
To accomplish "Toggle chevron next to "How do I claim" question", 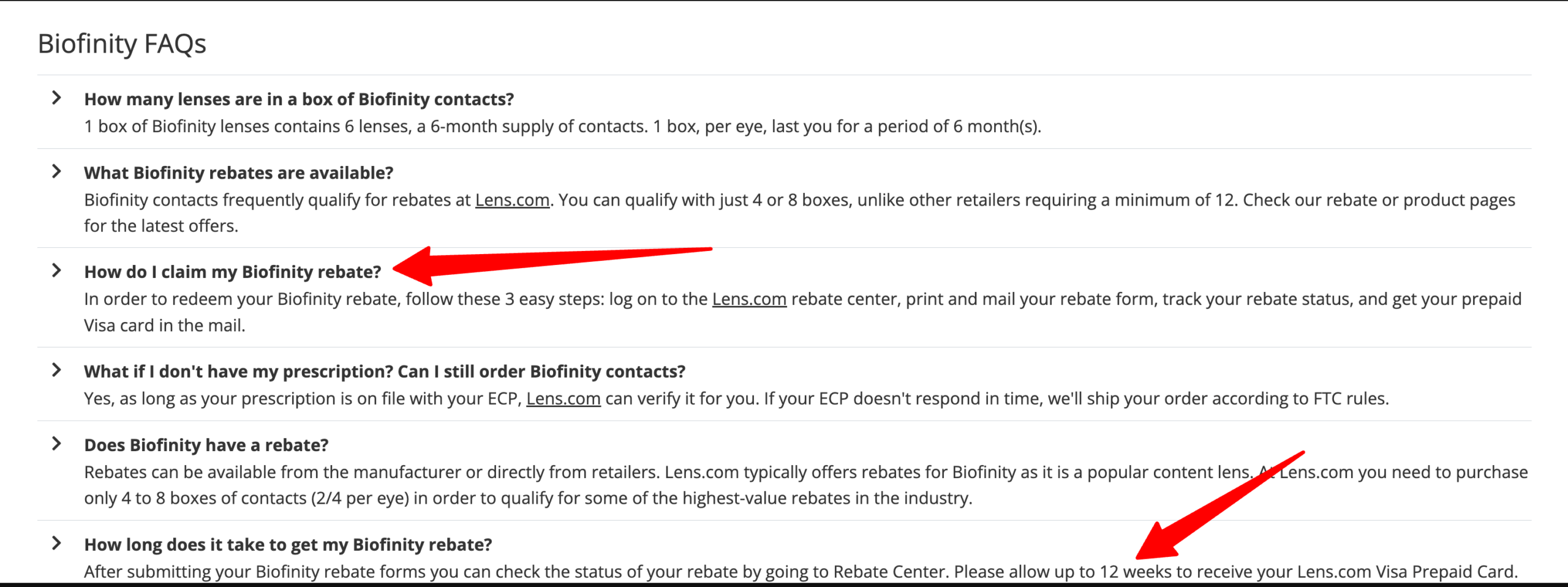I will pyautogui.click(x=56, y=271).
